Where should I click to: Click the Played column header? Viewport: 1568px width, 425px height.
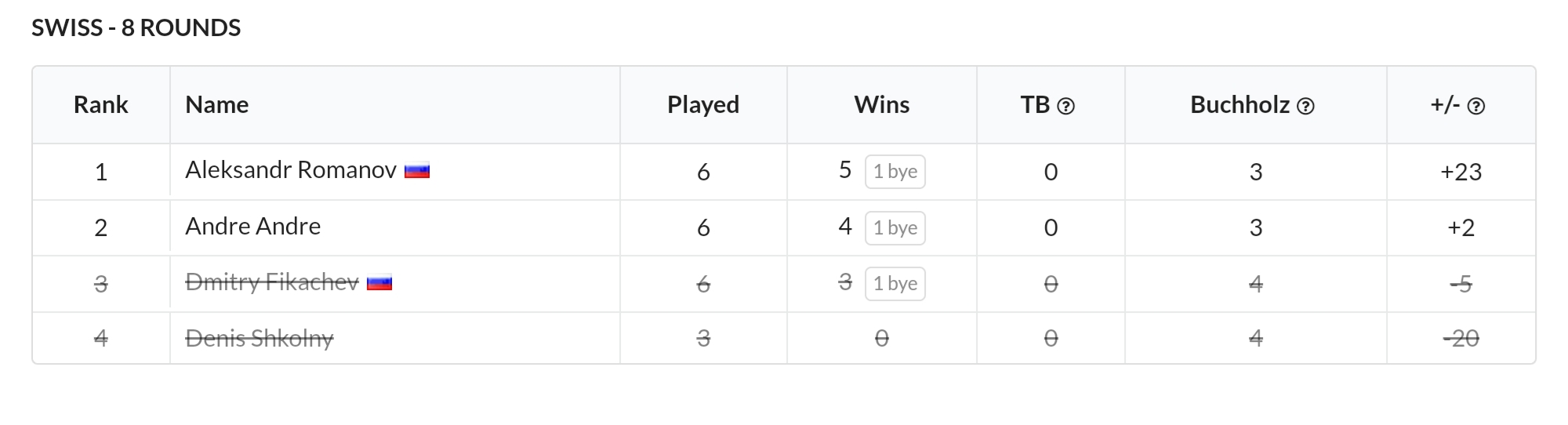click(x=703, y=105)
